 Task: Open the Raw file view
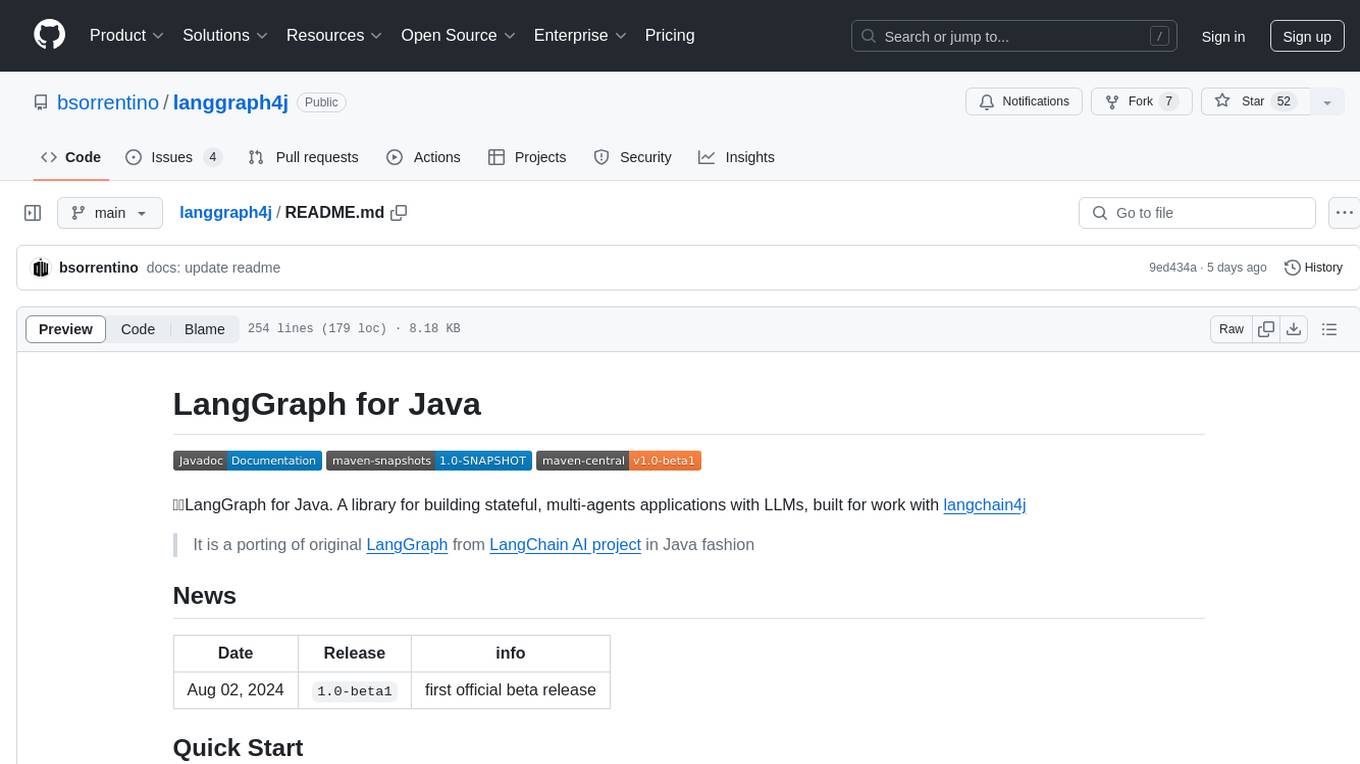tap(1231, 329)
